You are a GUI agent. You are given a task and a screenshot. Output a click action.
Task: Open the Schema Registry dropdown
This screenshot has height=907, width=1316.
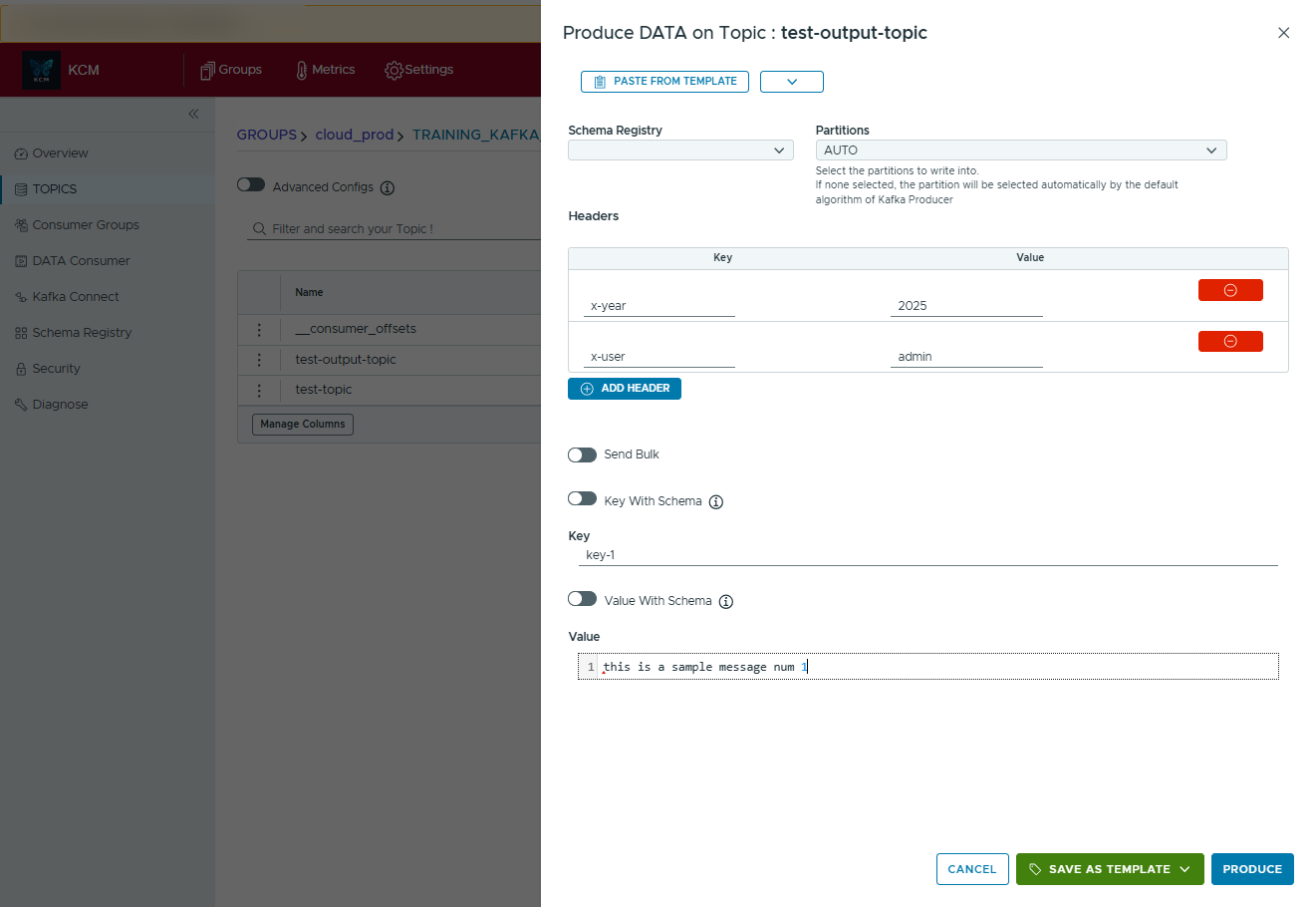[x=680, y=151]
